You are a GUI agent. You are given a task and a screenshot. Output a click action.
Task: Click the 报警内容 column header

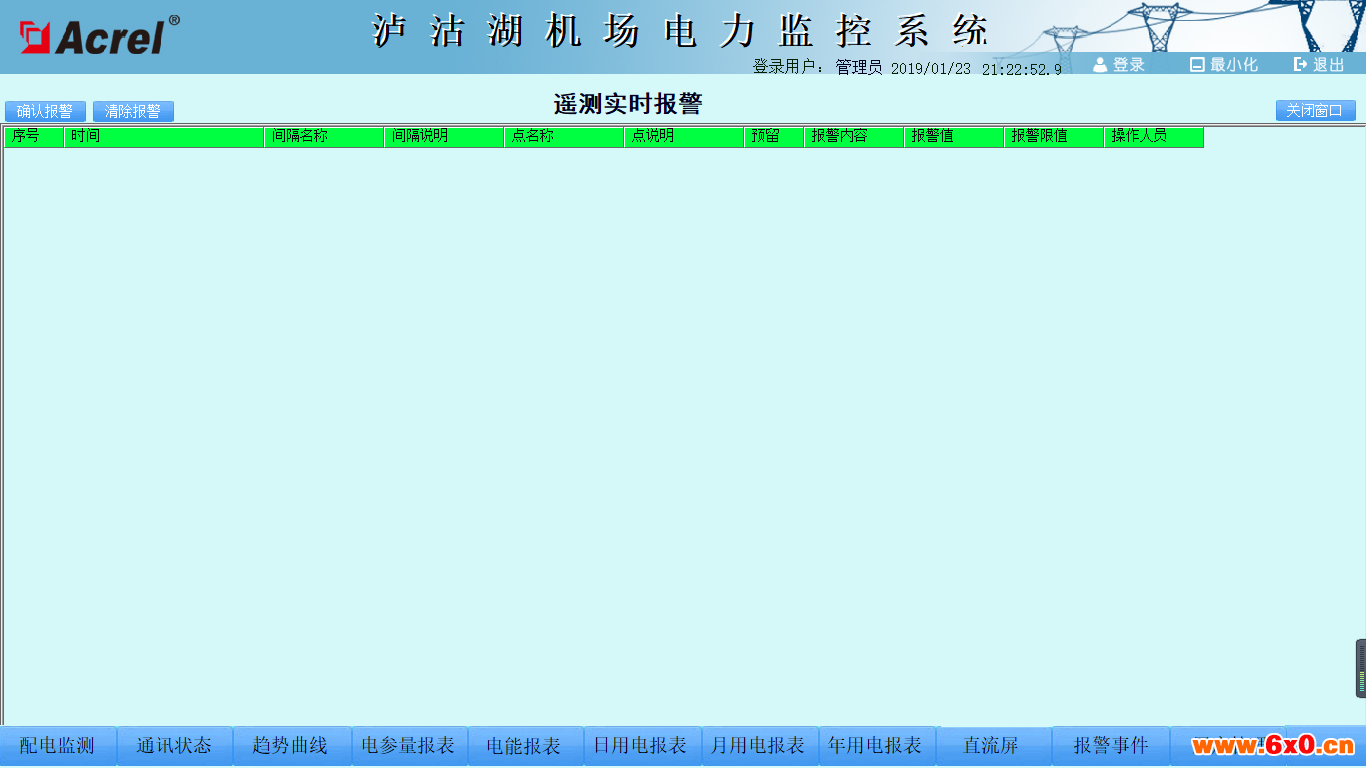(x=854, y=137)
